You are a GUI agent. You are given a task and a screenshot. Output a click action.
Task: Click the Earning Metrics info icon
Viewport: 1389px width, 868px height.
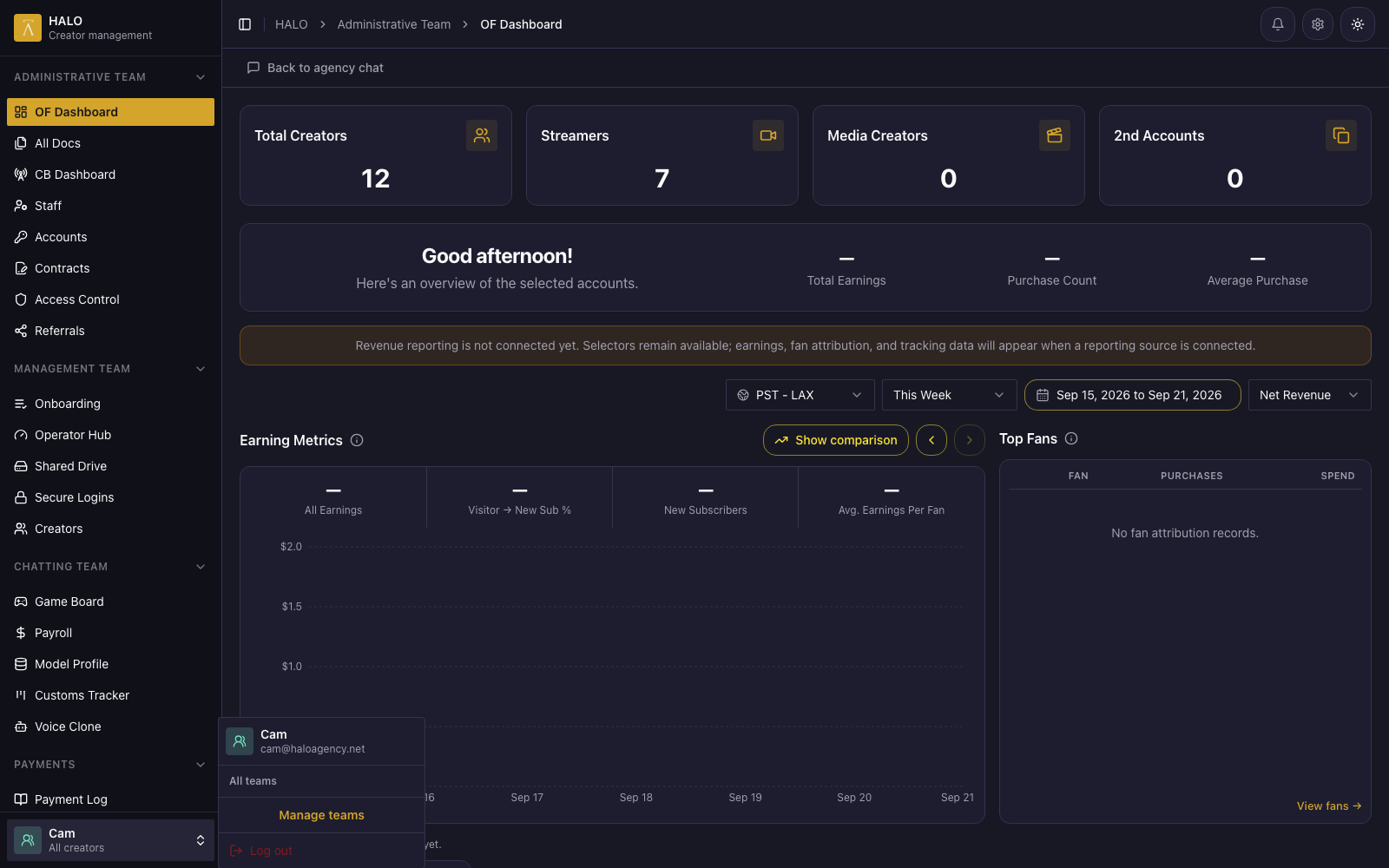point(357,440)
